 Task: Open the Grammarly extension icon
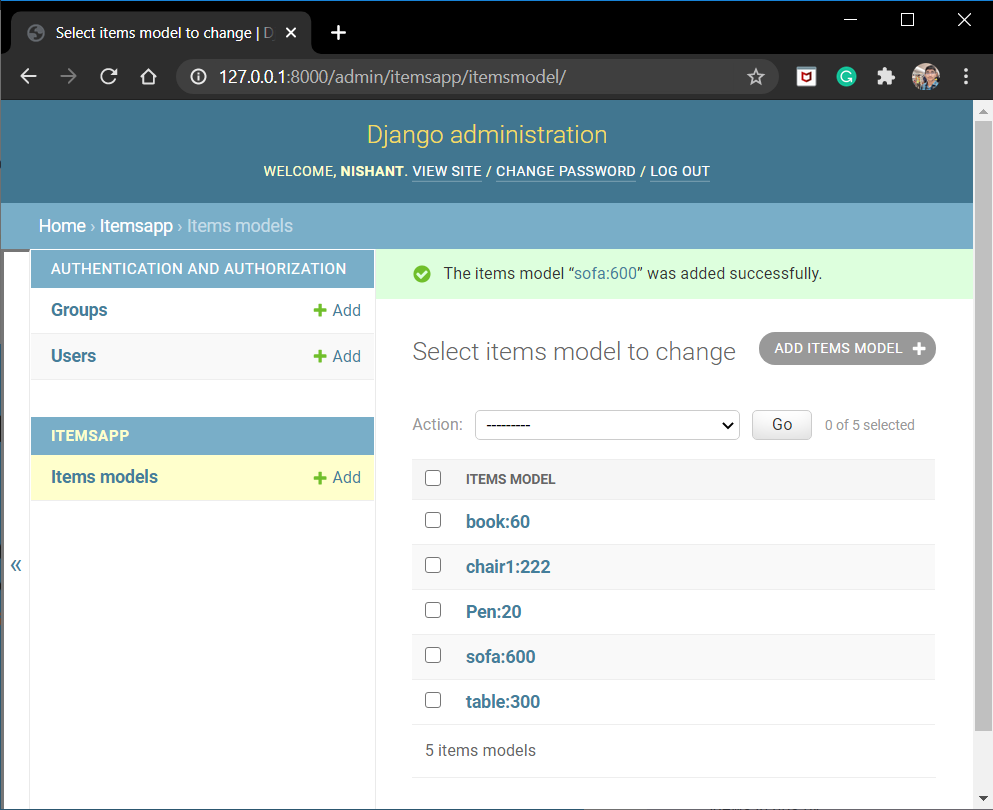(846, 77)
